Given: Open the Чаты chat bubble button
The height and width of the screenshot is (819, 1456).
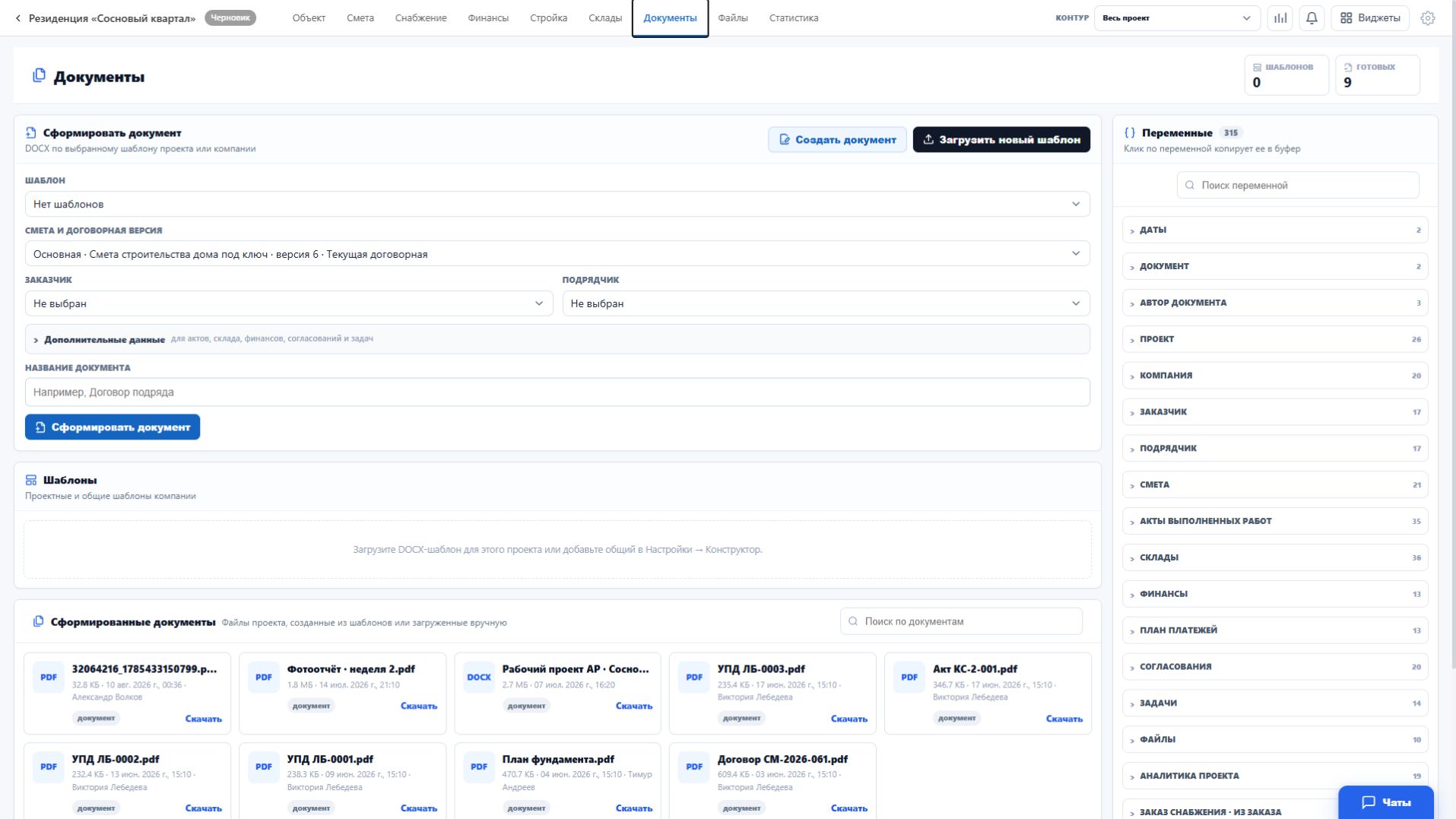Looking at the screenshot, I should 1386,802.
